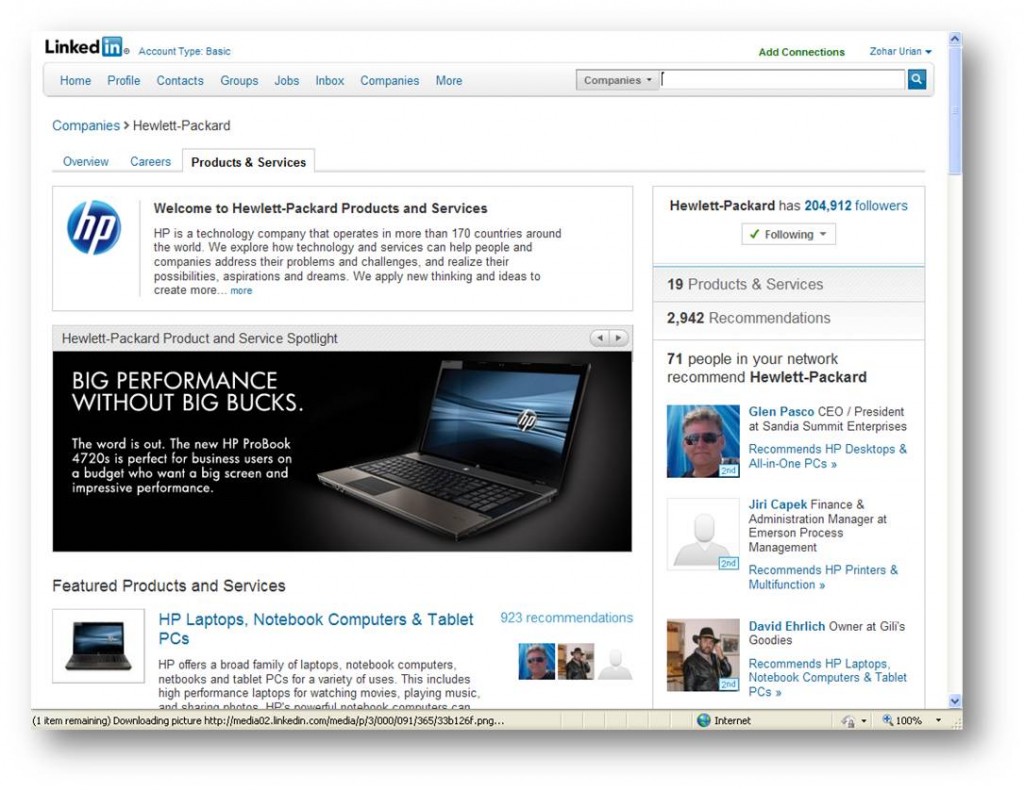Click the zoom magnifier icon in status bar
The height and width of the screenshot is (791, 1024).
click(x=888, y=720)
